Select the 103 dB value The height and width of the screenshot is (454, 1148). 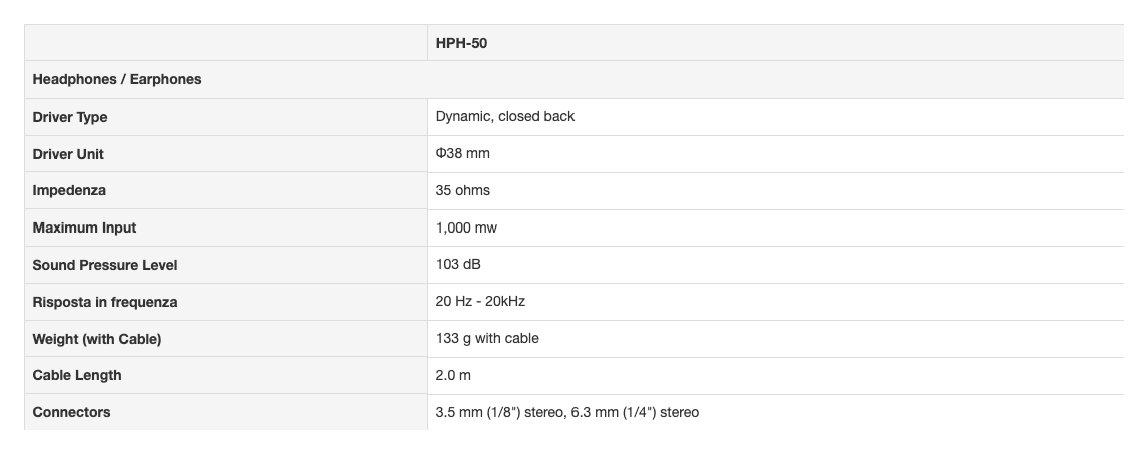click(459, 264)
